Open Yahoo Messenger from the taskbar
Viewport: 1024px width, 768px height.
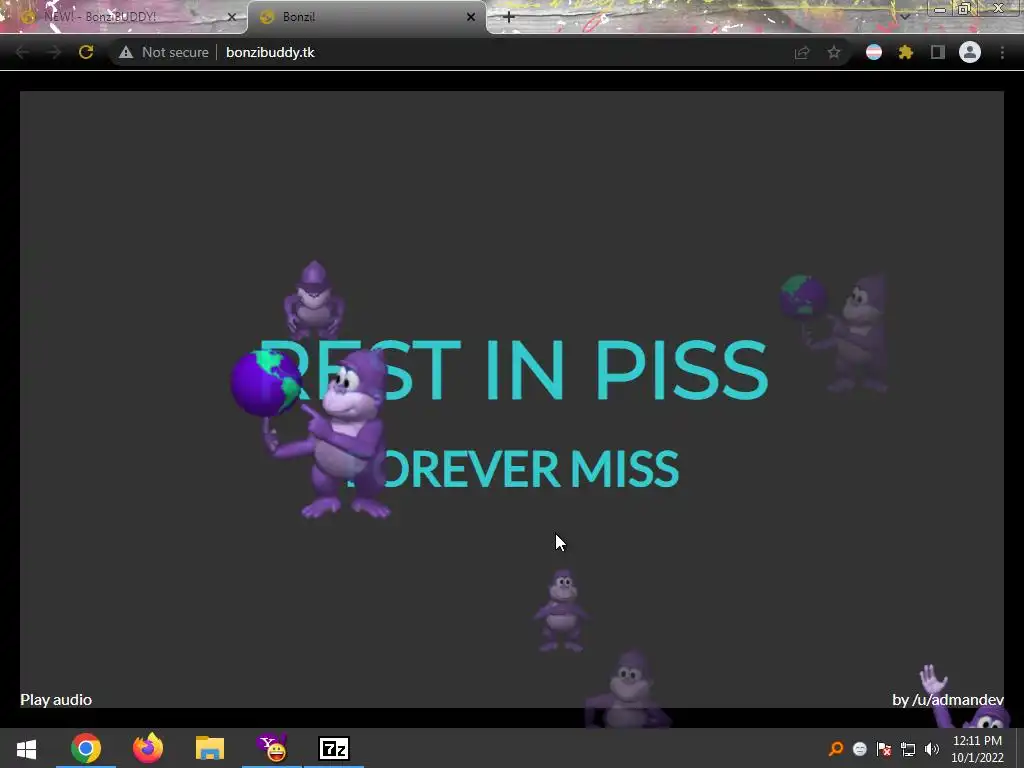click(272, 748)
